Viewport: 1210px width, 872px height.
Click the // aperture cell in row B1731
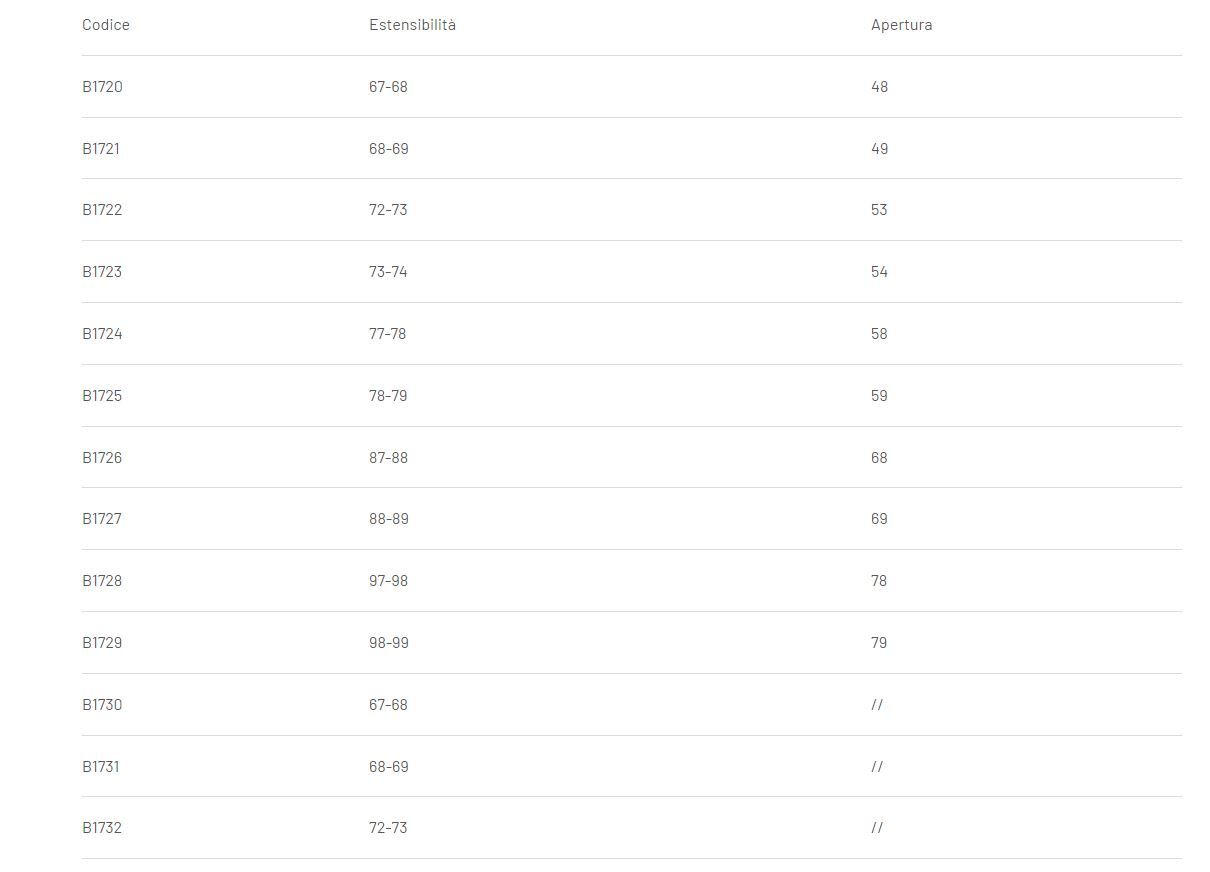tap(877, 767)
